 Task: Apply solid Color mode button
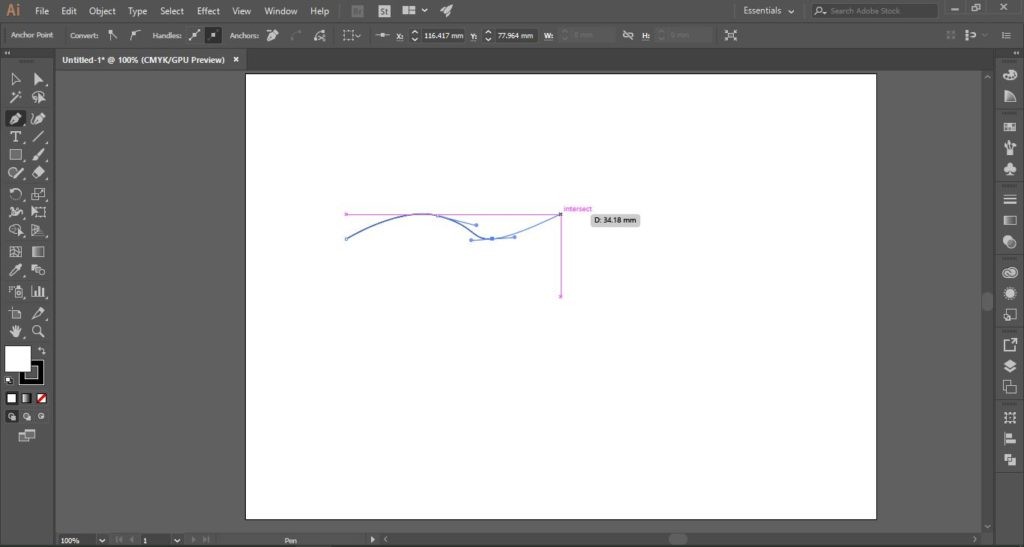click(x=11, y=398)
